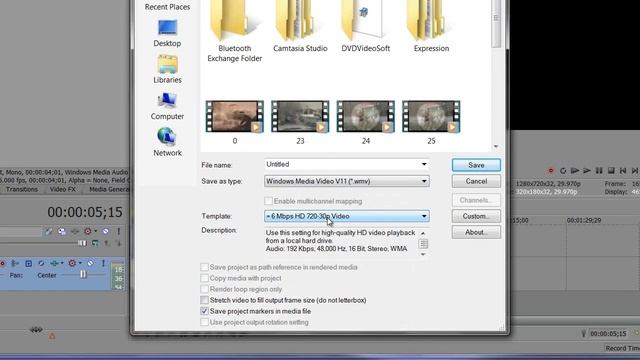Select the Camtasia Studio folder

(300, 28)
